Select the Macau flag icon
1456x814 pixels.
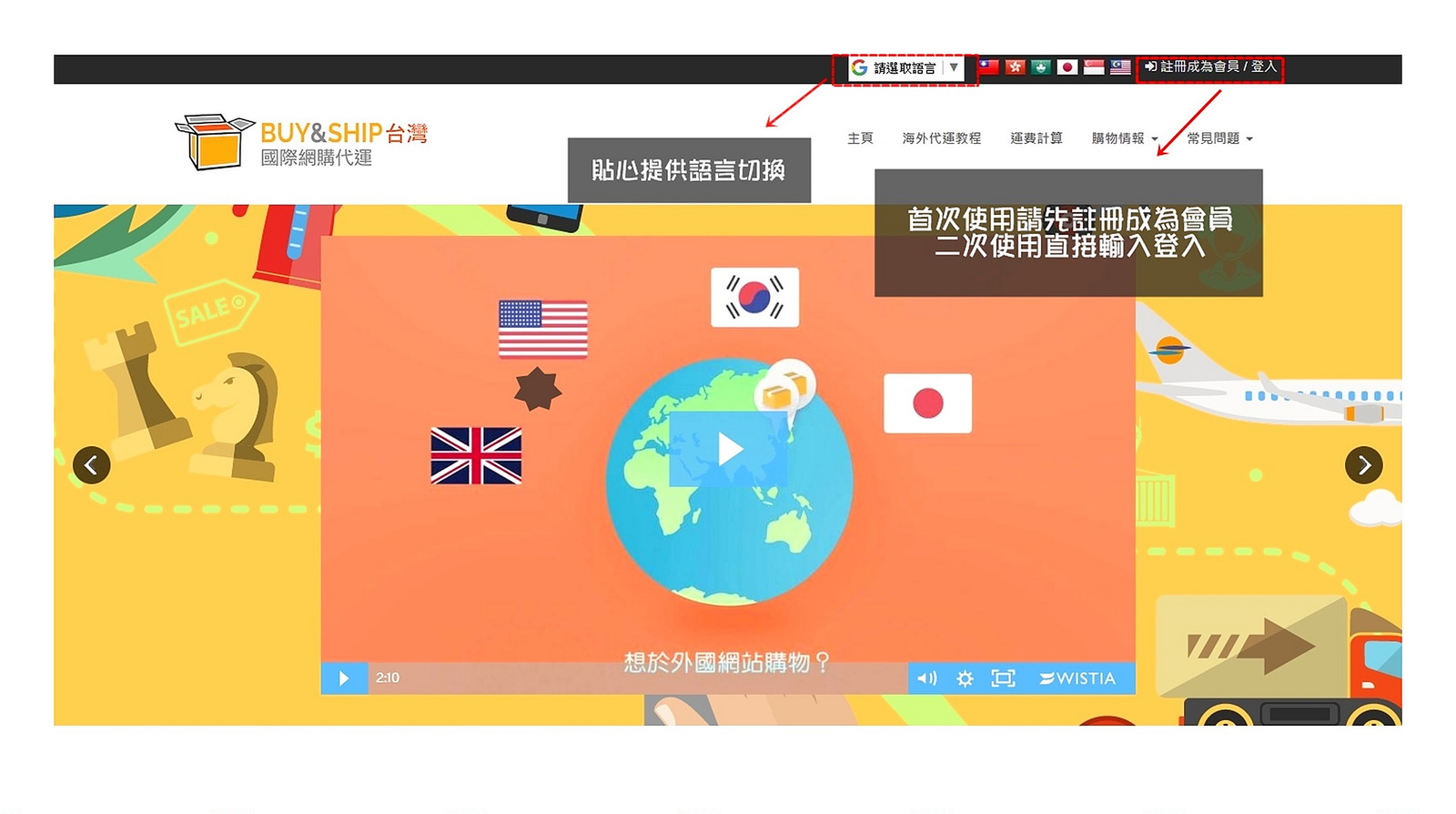(x=1041, y=67)
